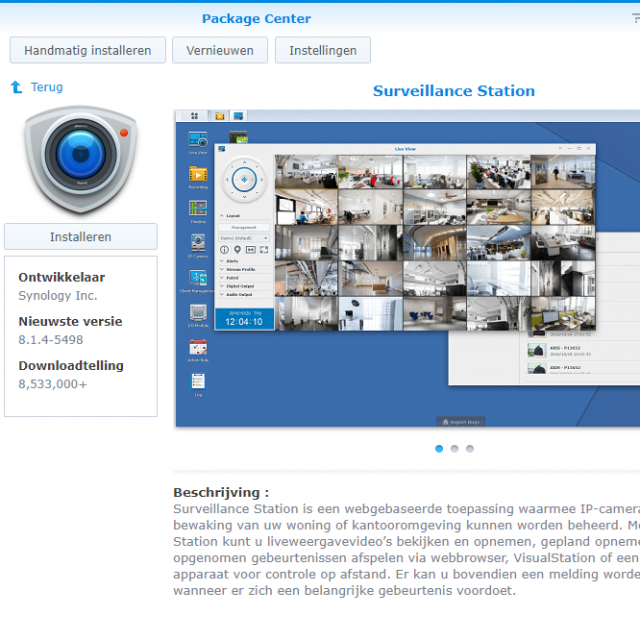Viewport: 640px width, 640px height.
Task: Select the download count 8,533,000+
Action: (53, 384)
